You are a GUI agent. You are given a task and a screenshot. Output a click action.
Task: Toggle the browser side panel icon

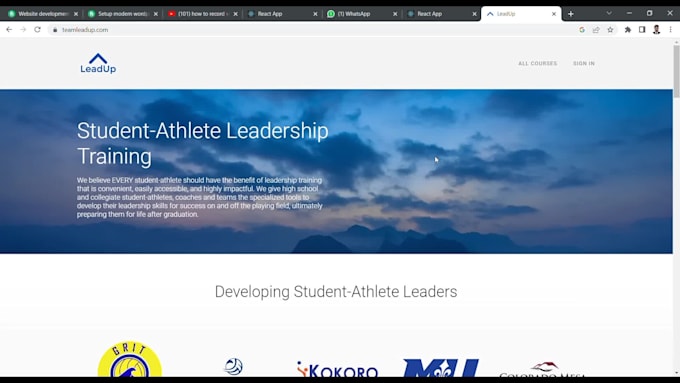pos(642,29)
